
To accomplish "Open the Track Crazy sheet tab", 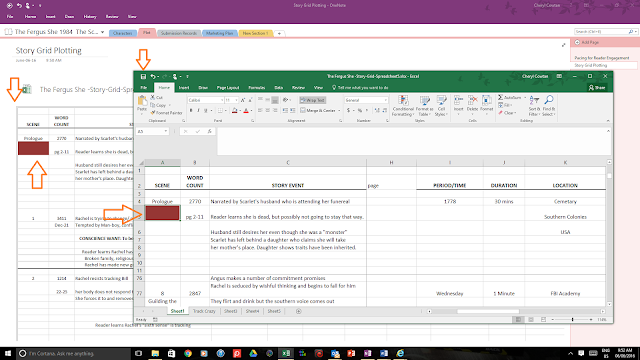I will click(204, 311).
